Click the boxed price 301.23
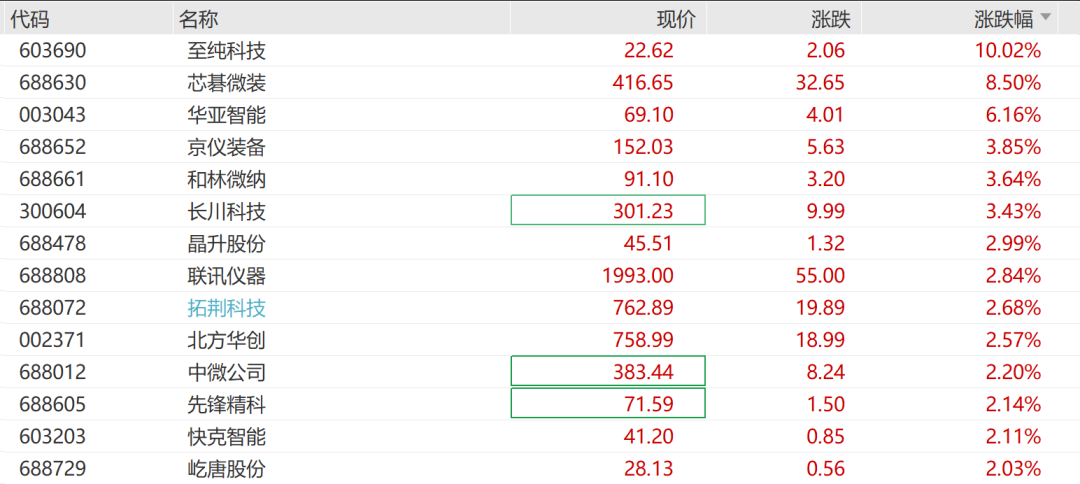The width and height of the screenshot is (1080, 484). pyautogui.click(x=608, y=210)
